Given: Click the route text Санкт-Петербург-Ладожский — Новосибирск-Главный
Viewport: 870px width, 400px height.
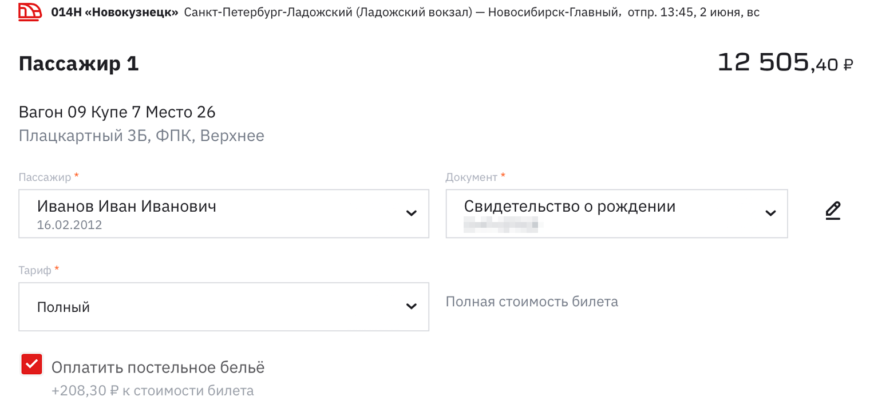Looking at the screenshot, I should [x=403, y=12].
